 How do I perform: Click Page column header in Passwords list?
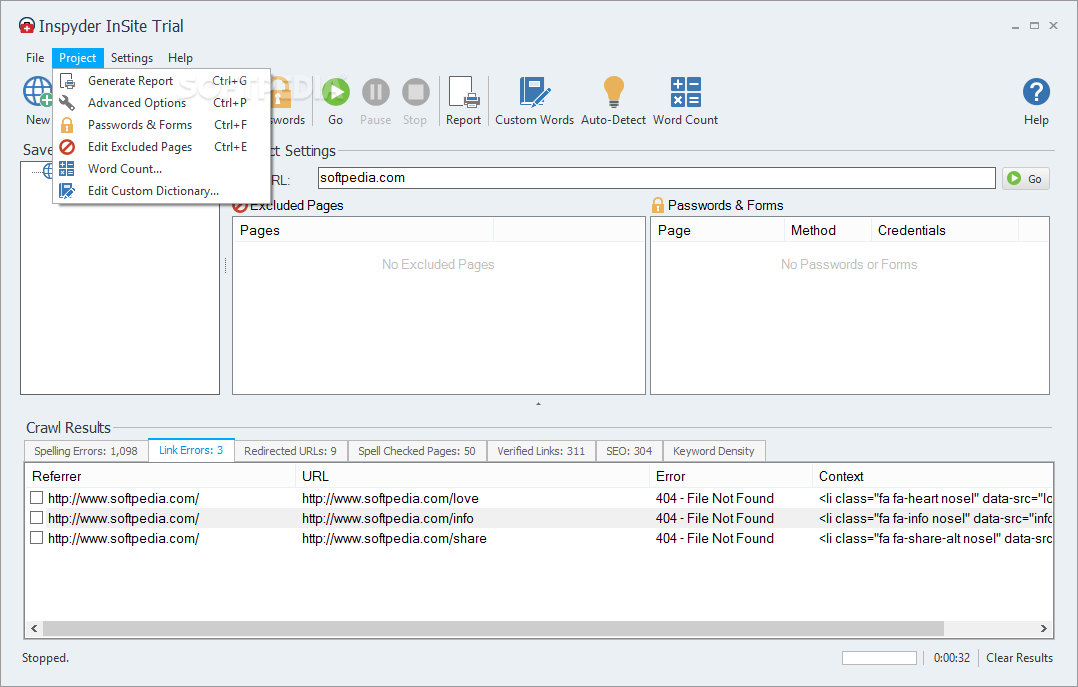(x=717, y=230)
